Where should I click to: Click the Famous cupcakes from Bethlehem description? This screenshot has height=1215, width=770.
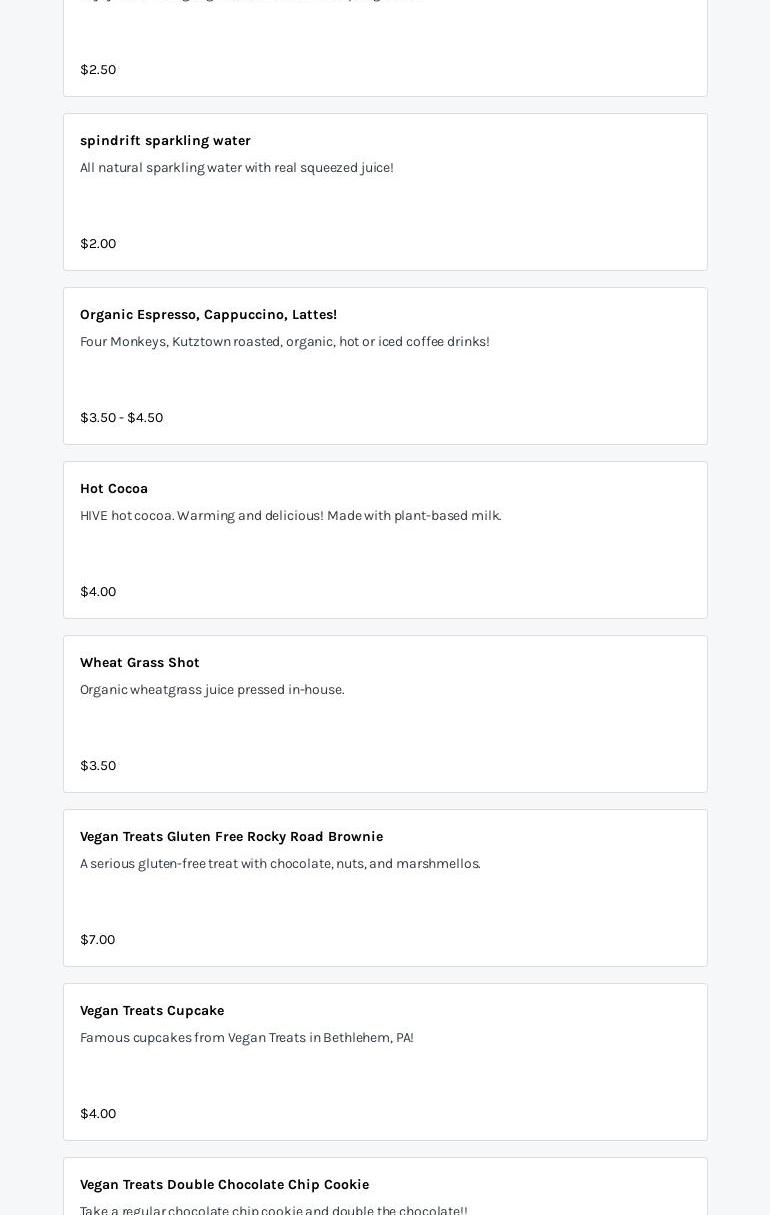coord(247,1038)
